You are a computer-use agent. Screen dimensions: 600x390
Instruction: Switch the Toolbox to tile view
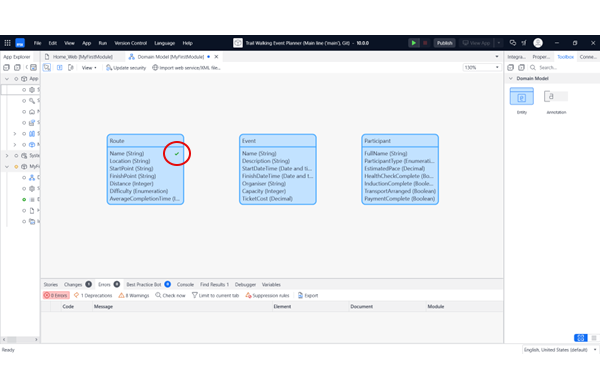coord(580,338)
